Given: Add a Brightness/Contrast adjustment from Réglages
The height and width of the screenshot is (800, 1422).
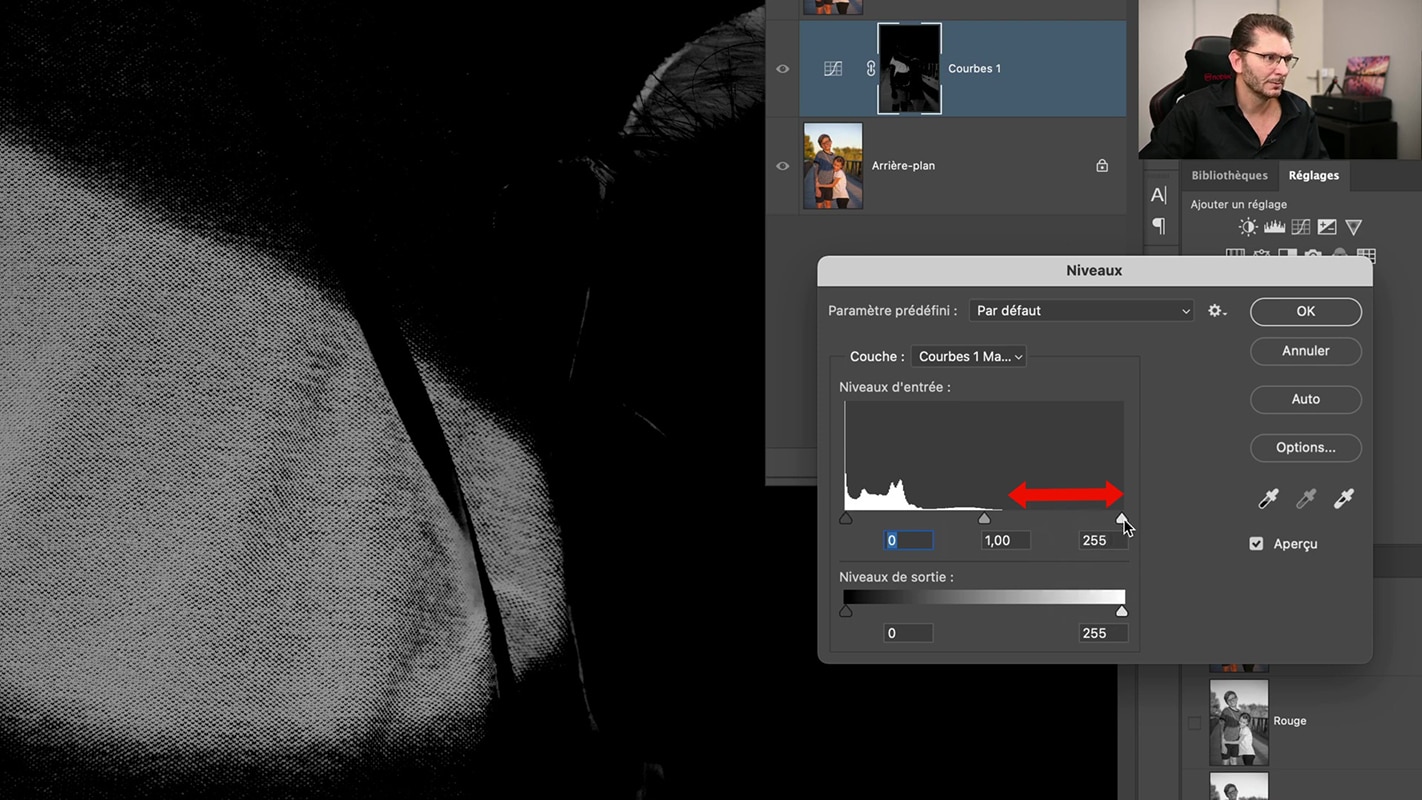Looking at the screenshot, I should coord(1248,227).
